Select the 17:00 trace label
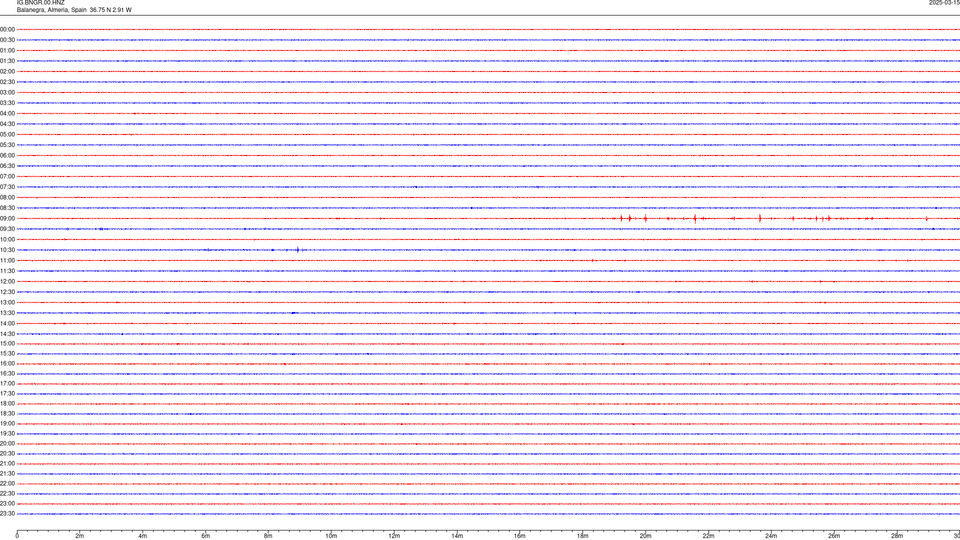 tap(7, 384)
